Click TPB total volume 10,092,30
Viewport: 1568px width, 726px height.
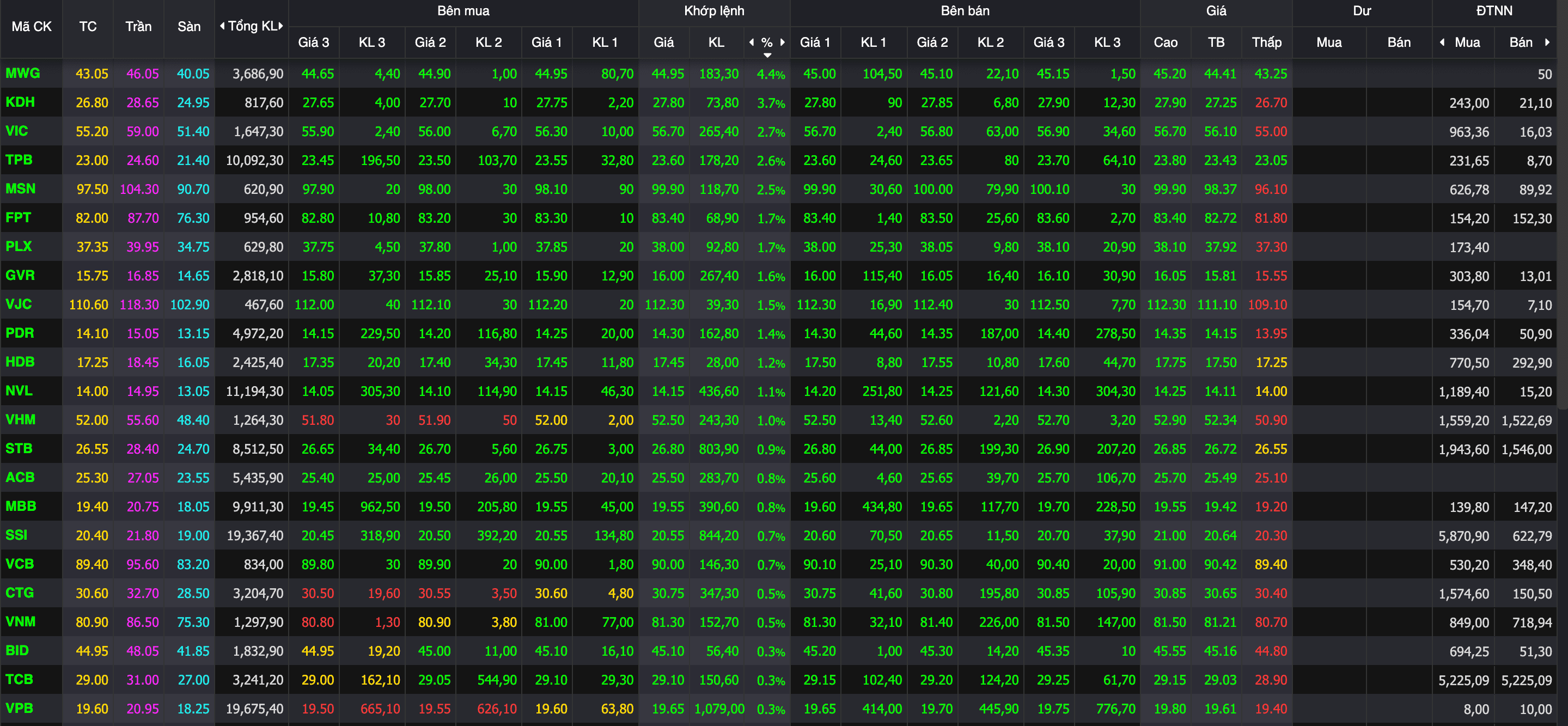pos(255,161)
